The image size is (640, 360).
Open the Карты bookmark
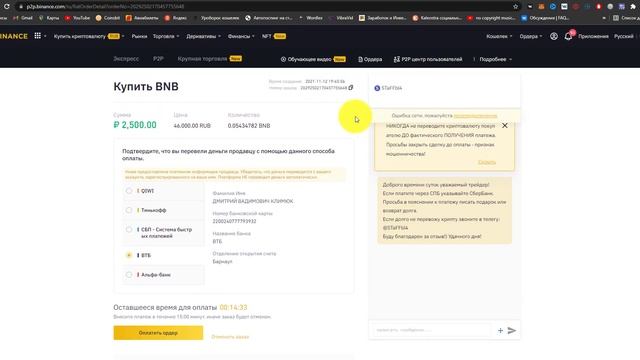49,18
